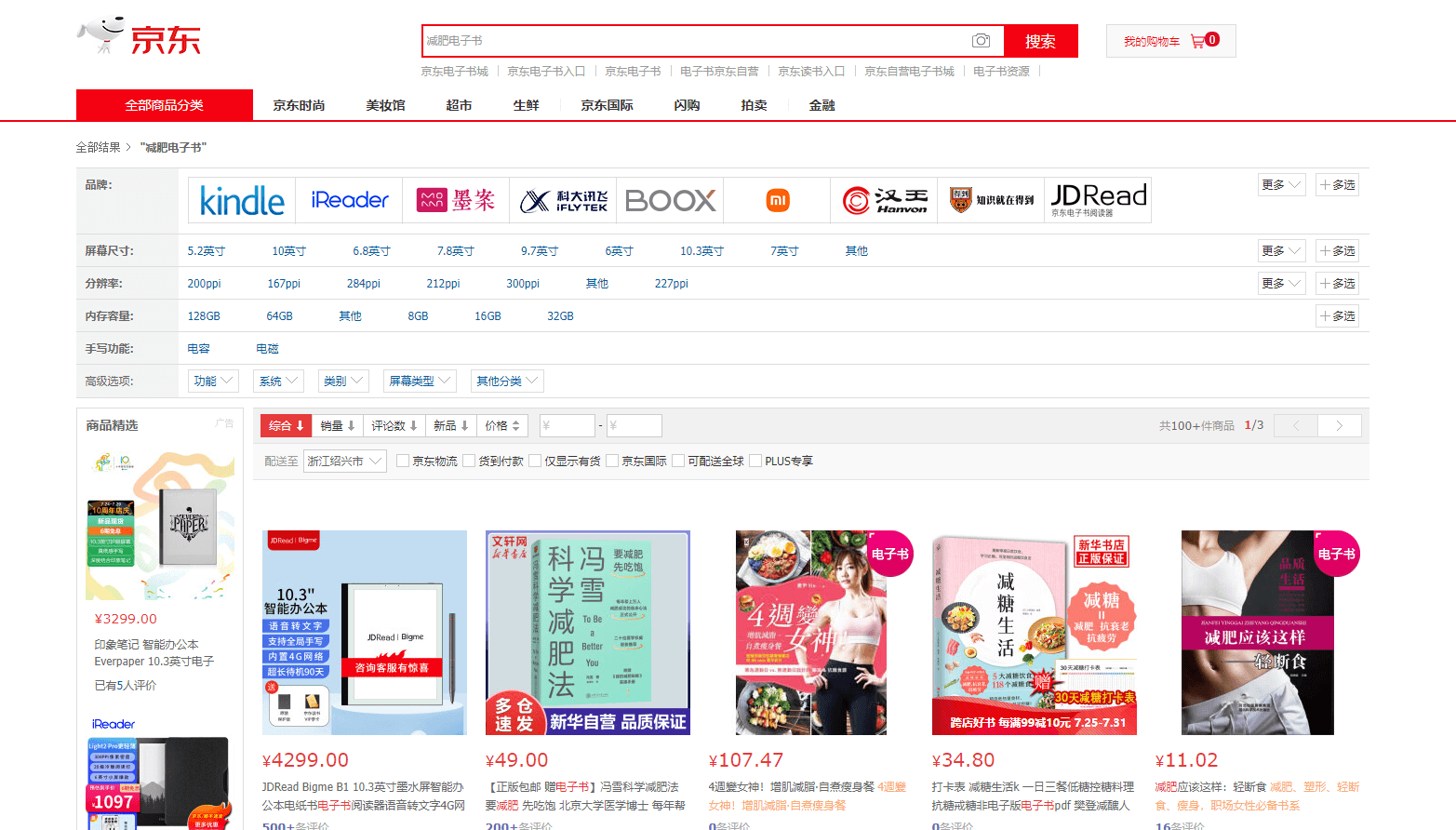Open the 类别 advanced option dropdown
1456x830 pixels.
coord(343,382)
